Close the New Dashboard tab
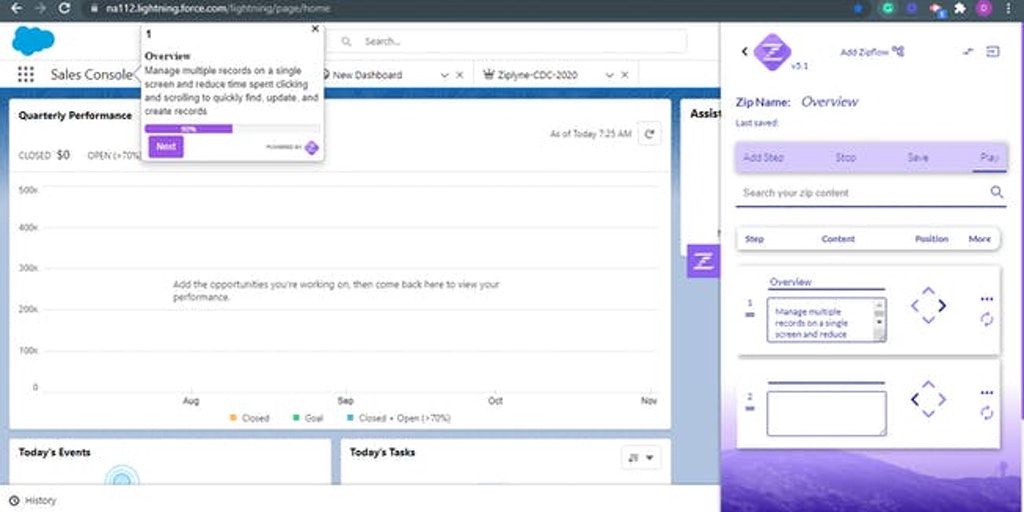This screenshot has height=512, width=1024. [460, 75]
